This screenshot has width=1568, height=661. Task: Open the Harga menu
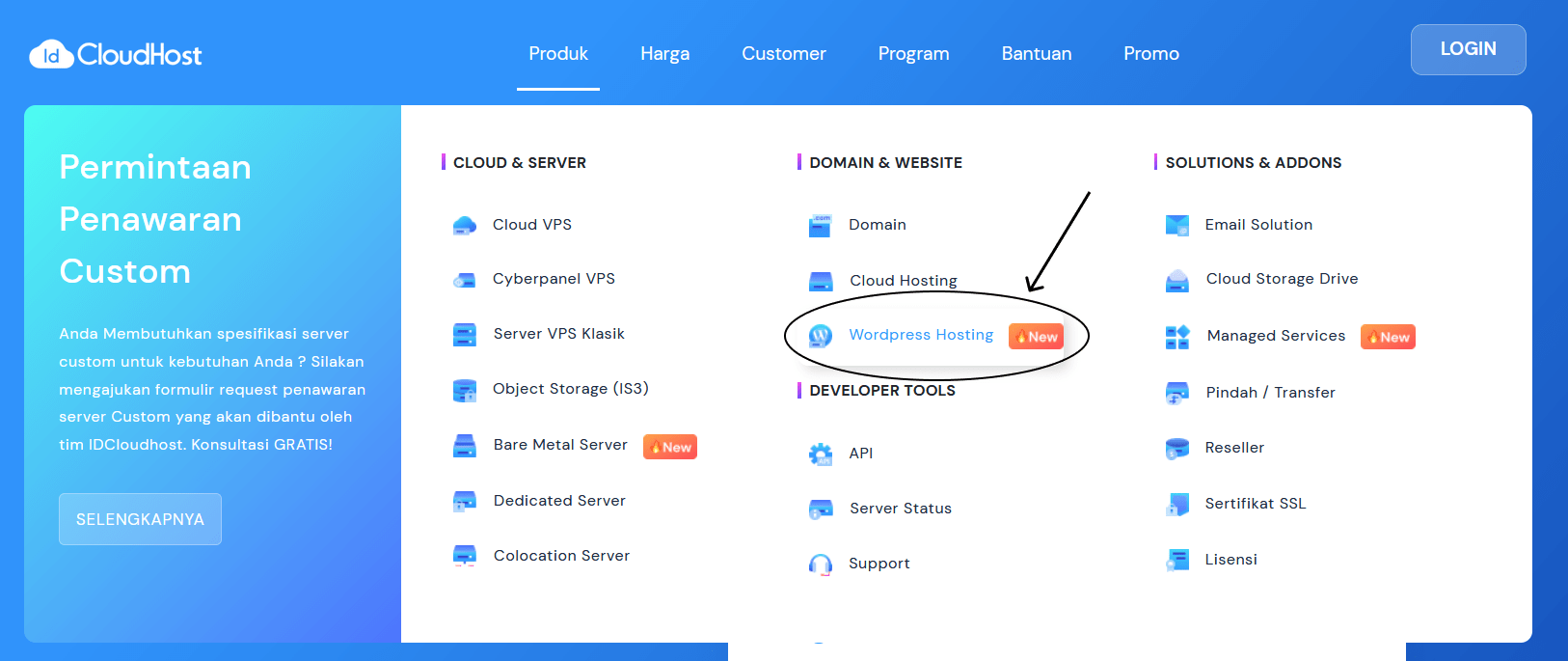tap(664, 54)
